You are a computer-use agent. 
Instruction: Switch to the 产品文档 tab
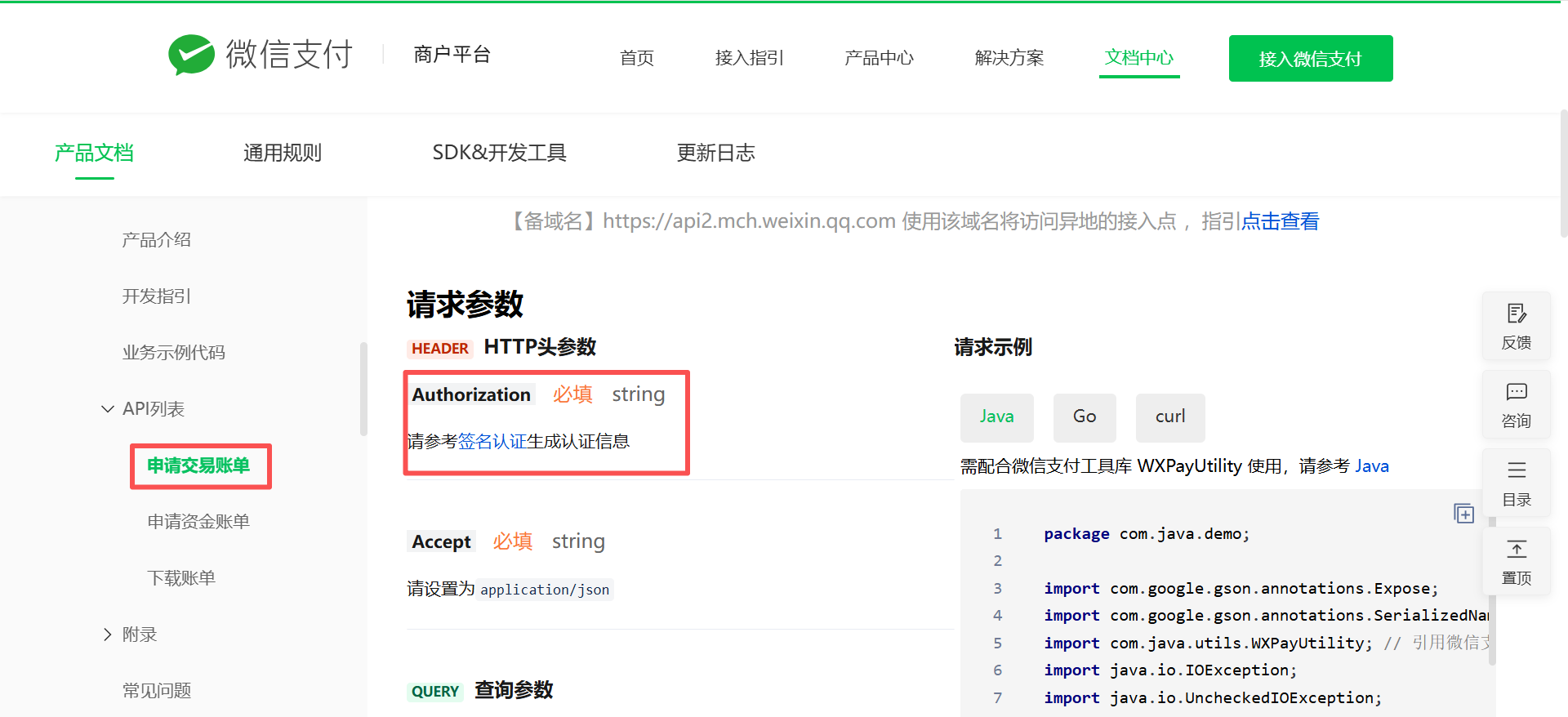[x=95, y=153]
